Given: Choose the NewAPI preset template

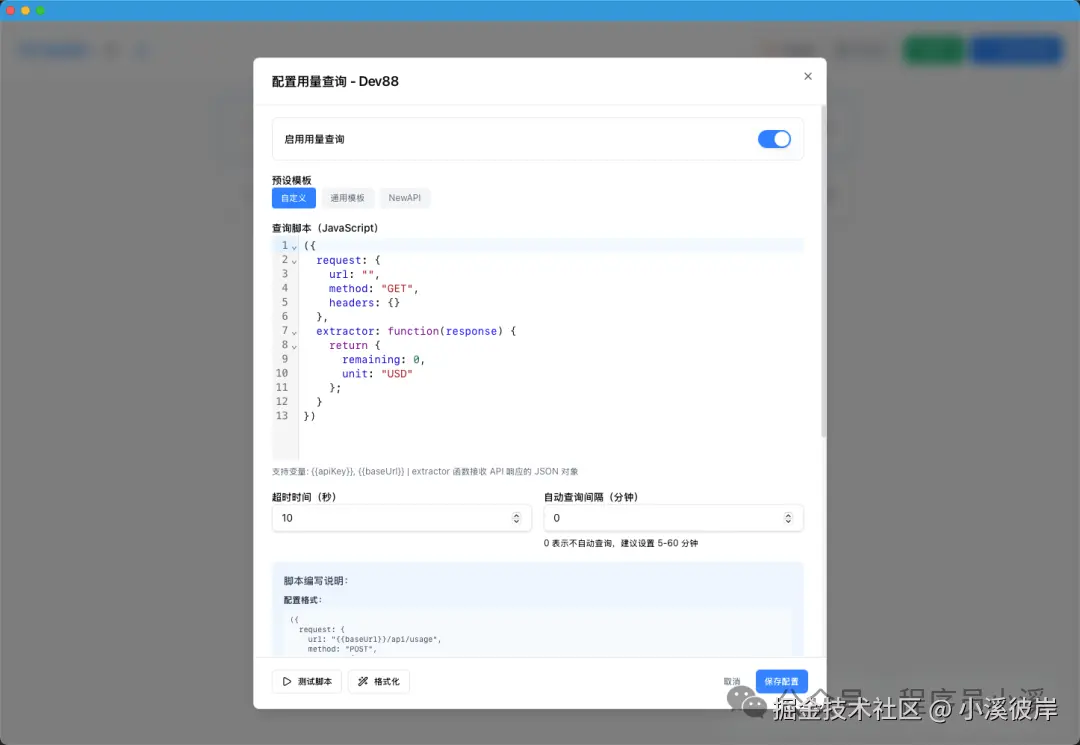Looking at the screenshot, I should [404, 197].
